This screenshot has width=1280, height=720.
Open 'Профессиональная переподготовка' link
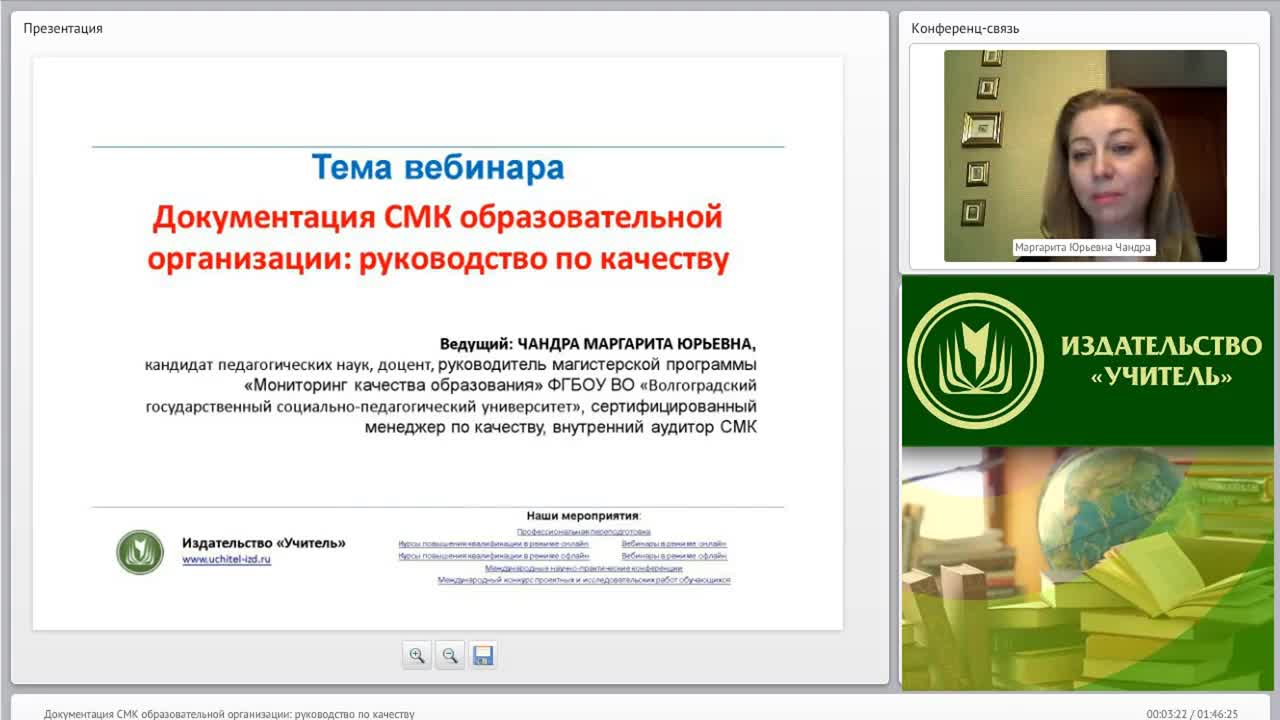click(x=584, y=532)
